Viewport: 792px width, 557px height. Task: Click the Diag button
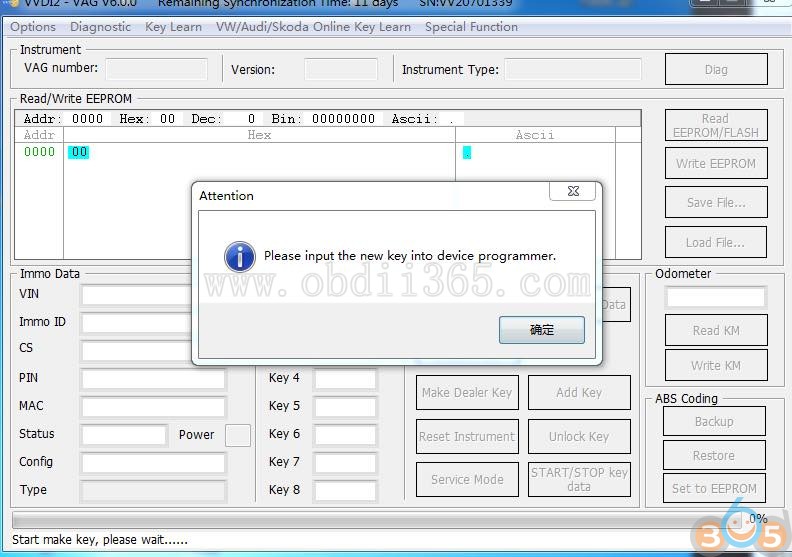(x=716, y=69)
